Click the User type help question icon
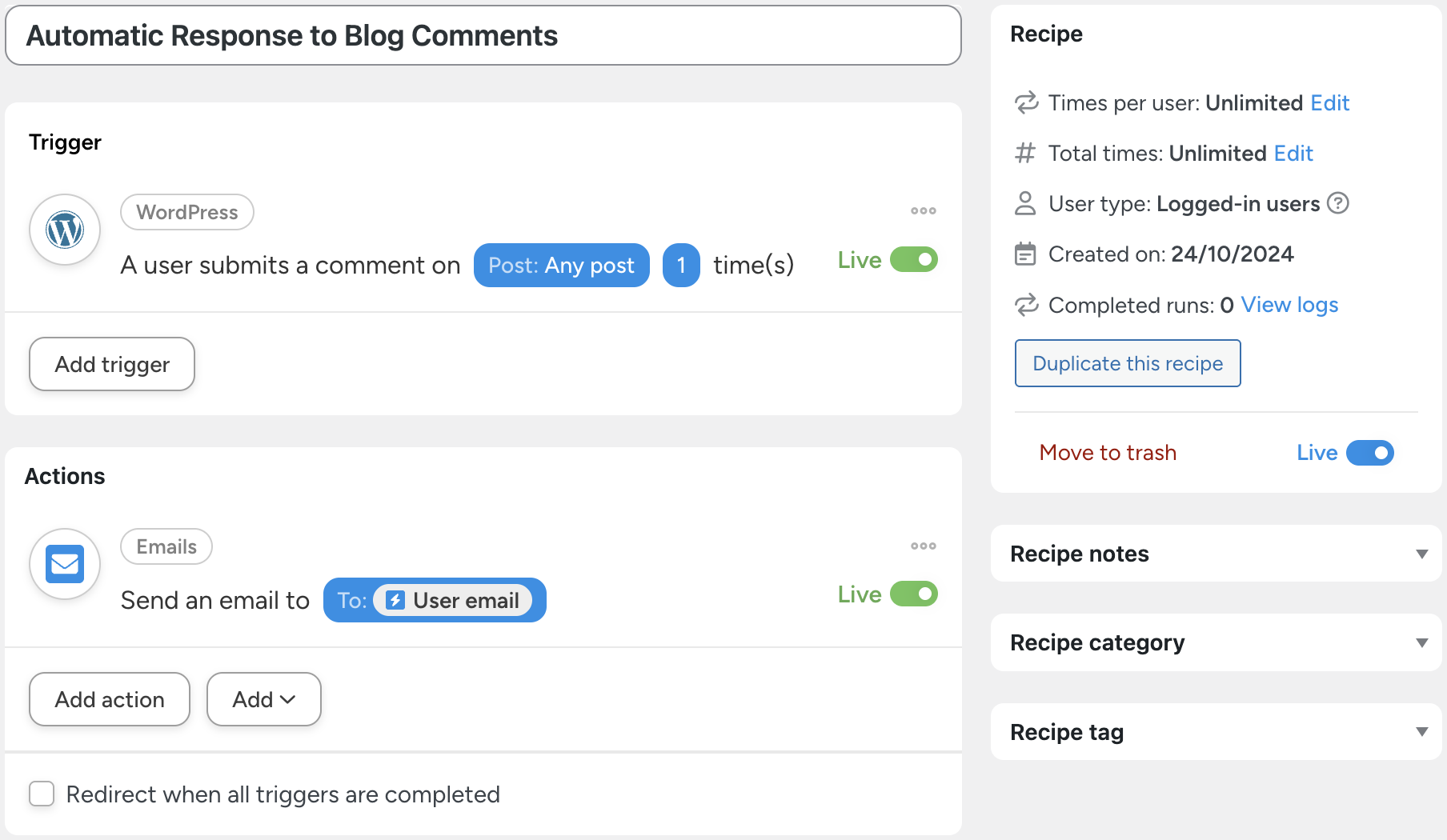This screenshot has width=1447, height=840. tap(1338, 203)
